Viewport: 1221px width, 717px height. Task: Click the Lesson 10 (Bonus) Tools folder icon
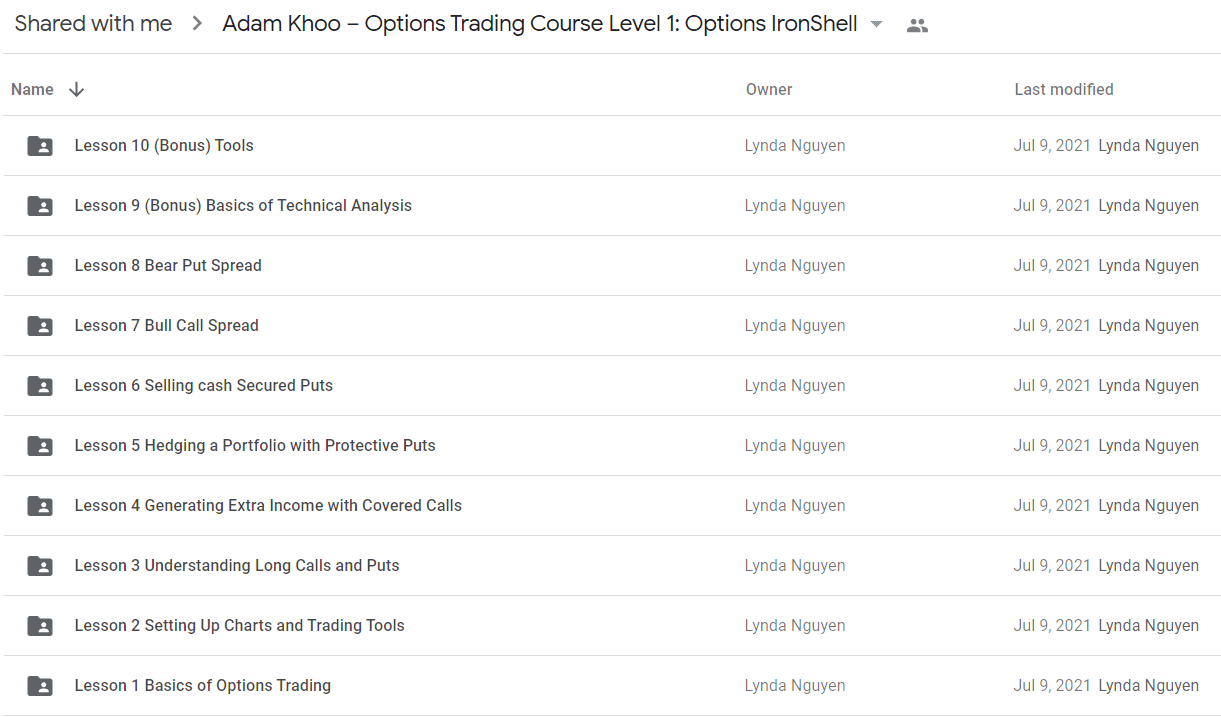40,146
